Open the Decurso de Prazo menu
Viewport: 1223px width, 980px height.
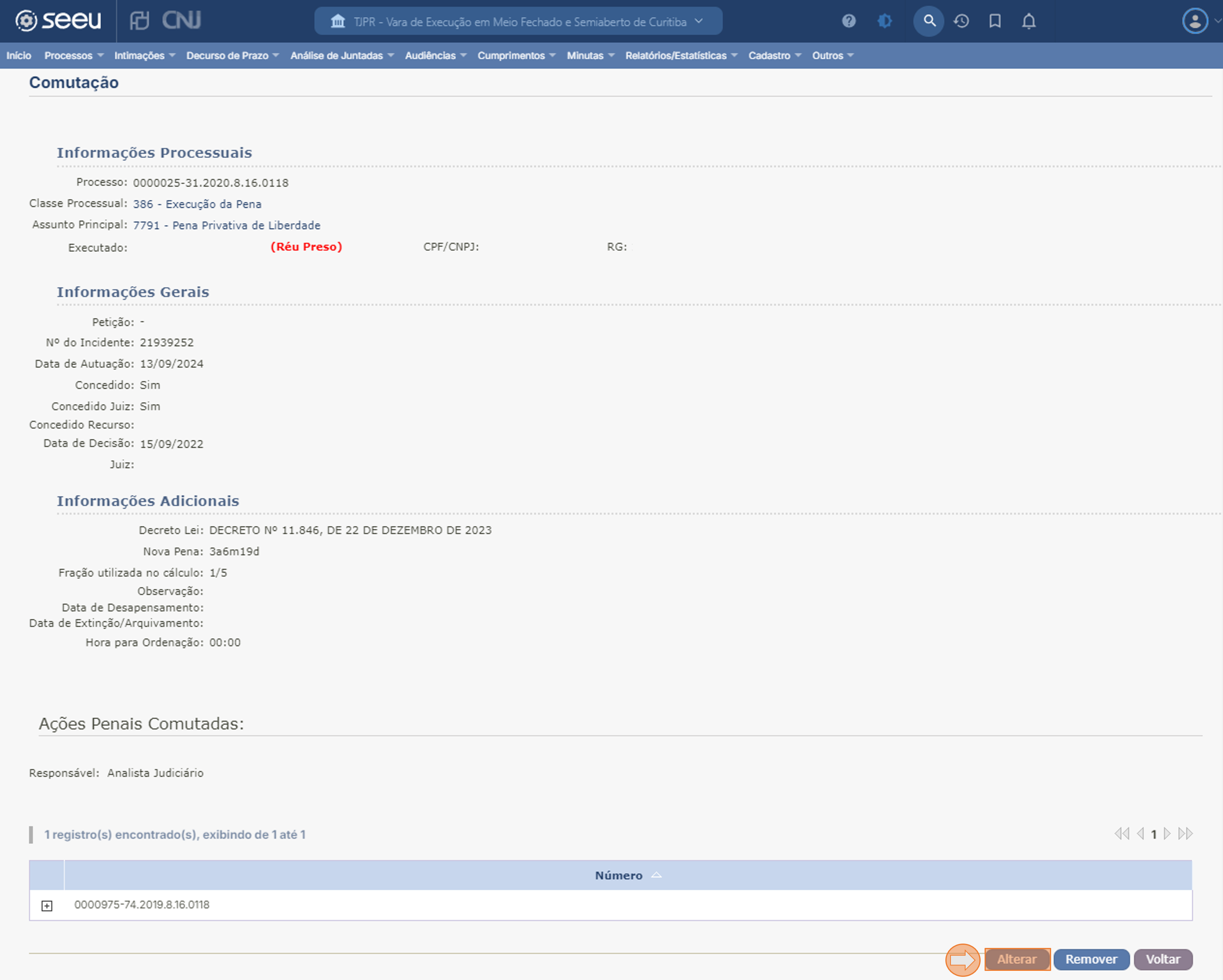[232, 55]
